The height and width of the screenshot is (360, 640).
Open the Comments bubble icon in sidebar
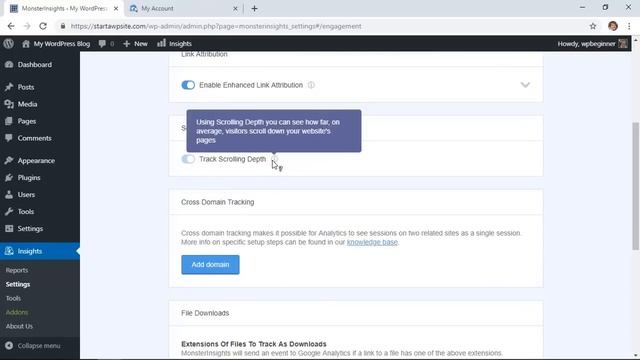9,138
